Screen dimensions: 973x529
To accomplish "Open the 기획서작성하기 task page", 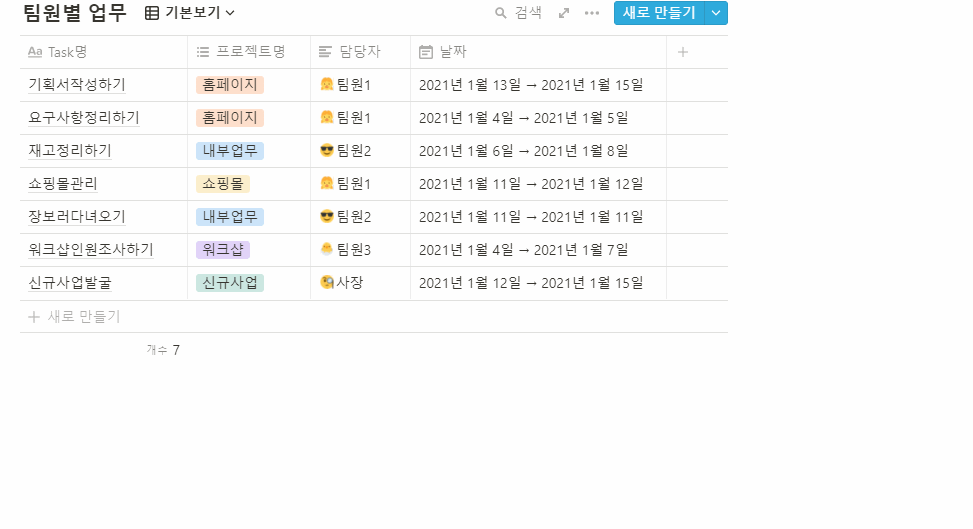I will [77, 84].
